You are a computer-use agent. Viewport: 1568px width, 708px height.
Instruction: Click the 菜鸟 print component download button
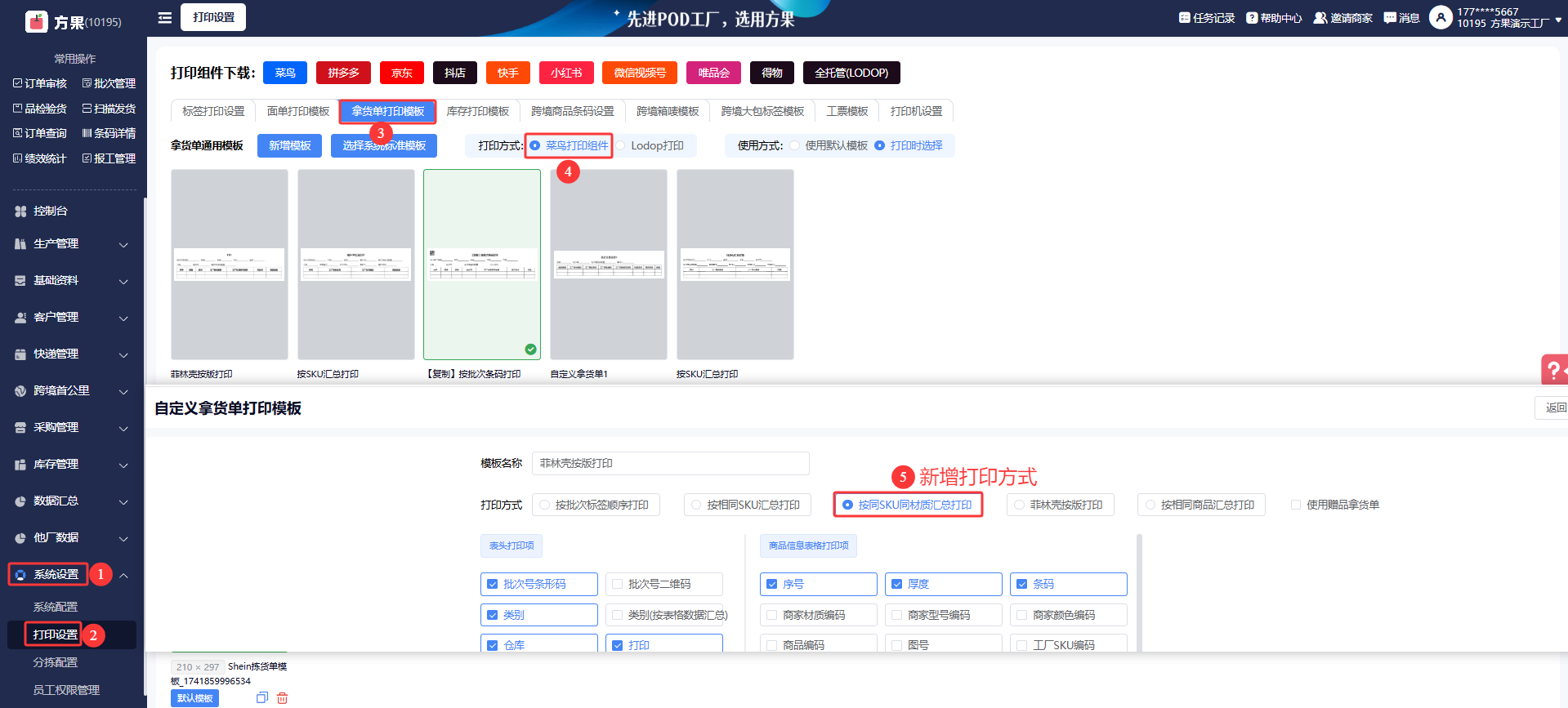click(285, 73)
